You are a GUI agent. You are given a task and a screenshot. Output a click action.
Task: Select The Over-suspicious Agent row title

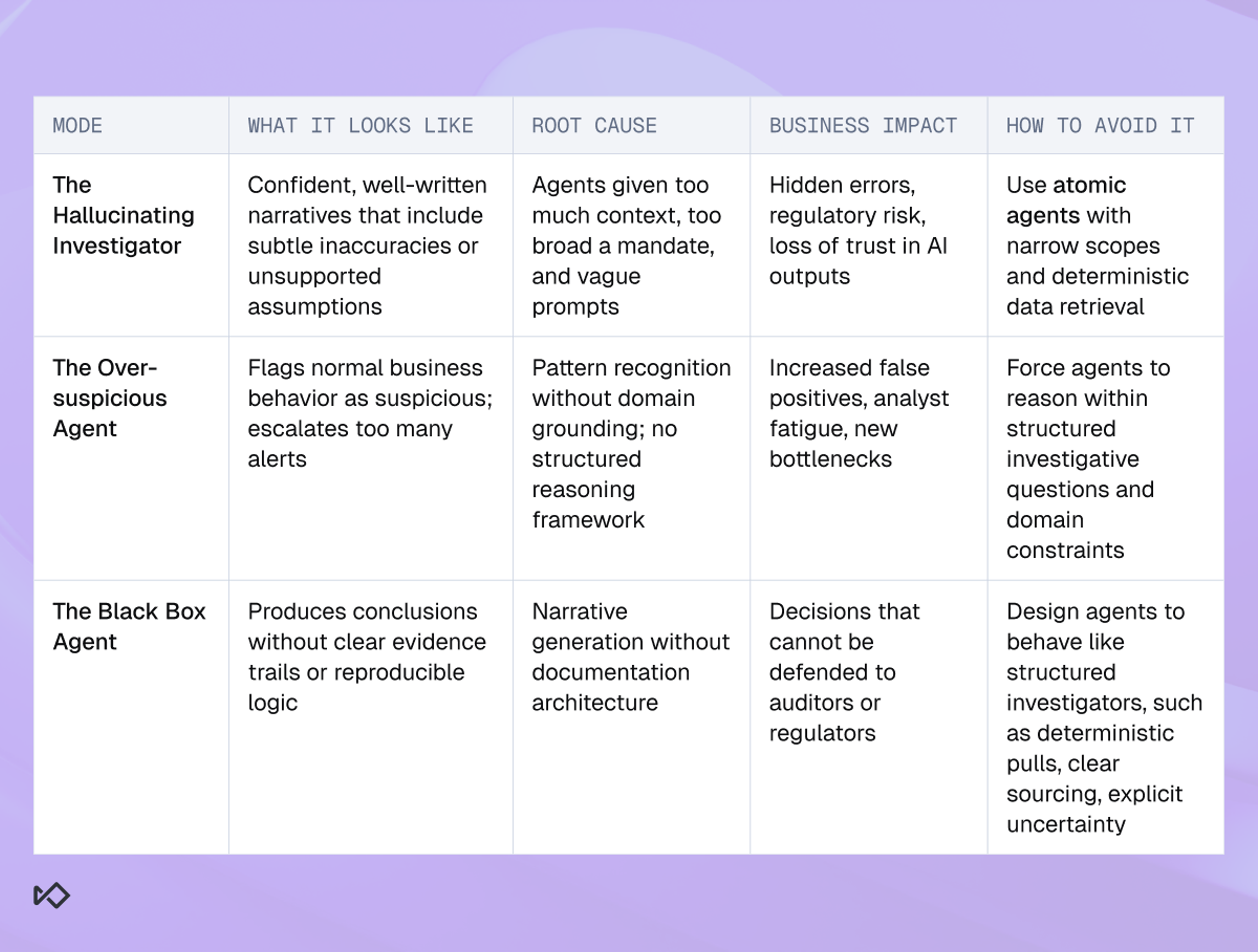(110, 398)
